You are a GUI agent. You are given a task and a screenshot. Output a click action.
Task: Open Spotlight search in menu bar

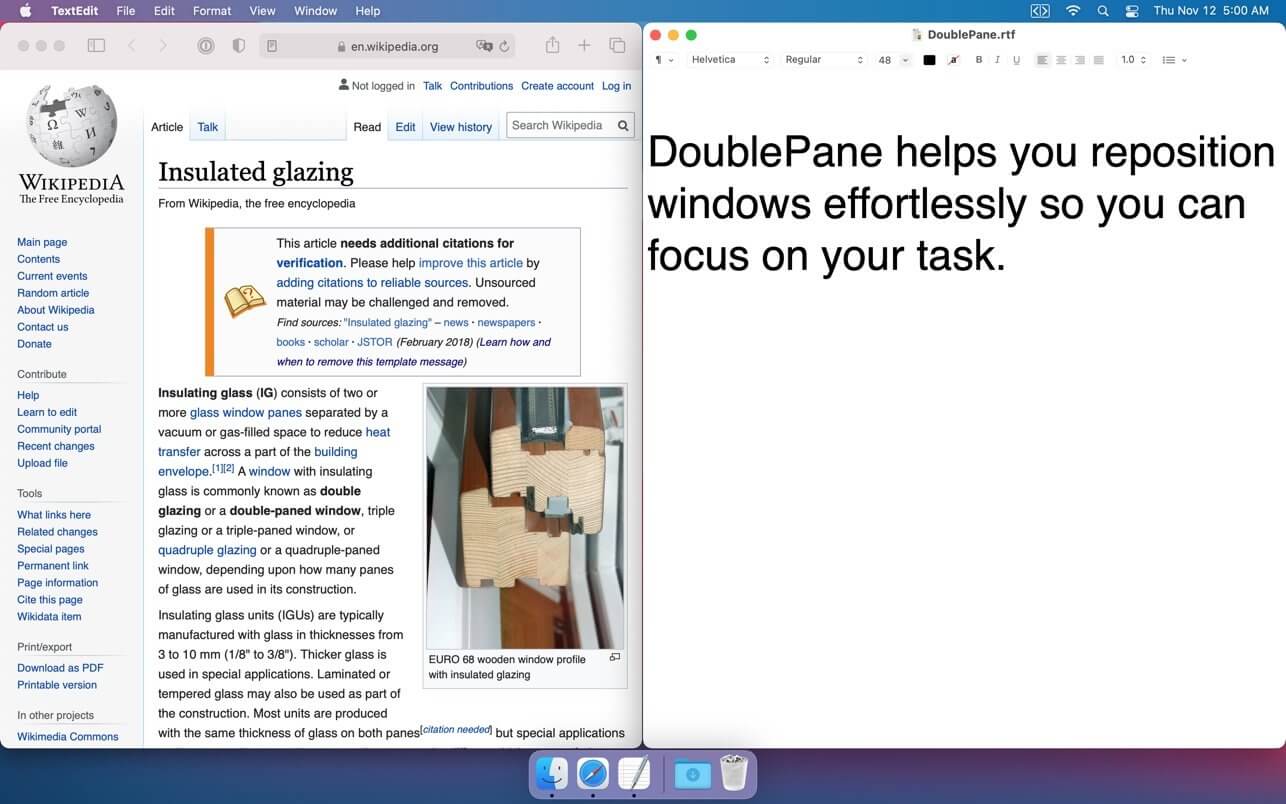(x=1103, y=11)
